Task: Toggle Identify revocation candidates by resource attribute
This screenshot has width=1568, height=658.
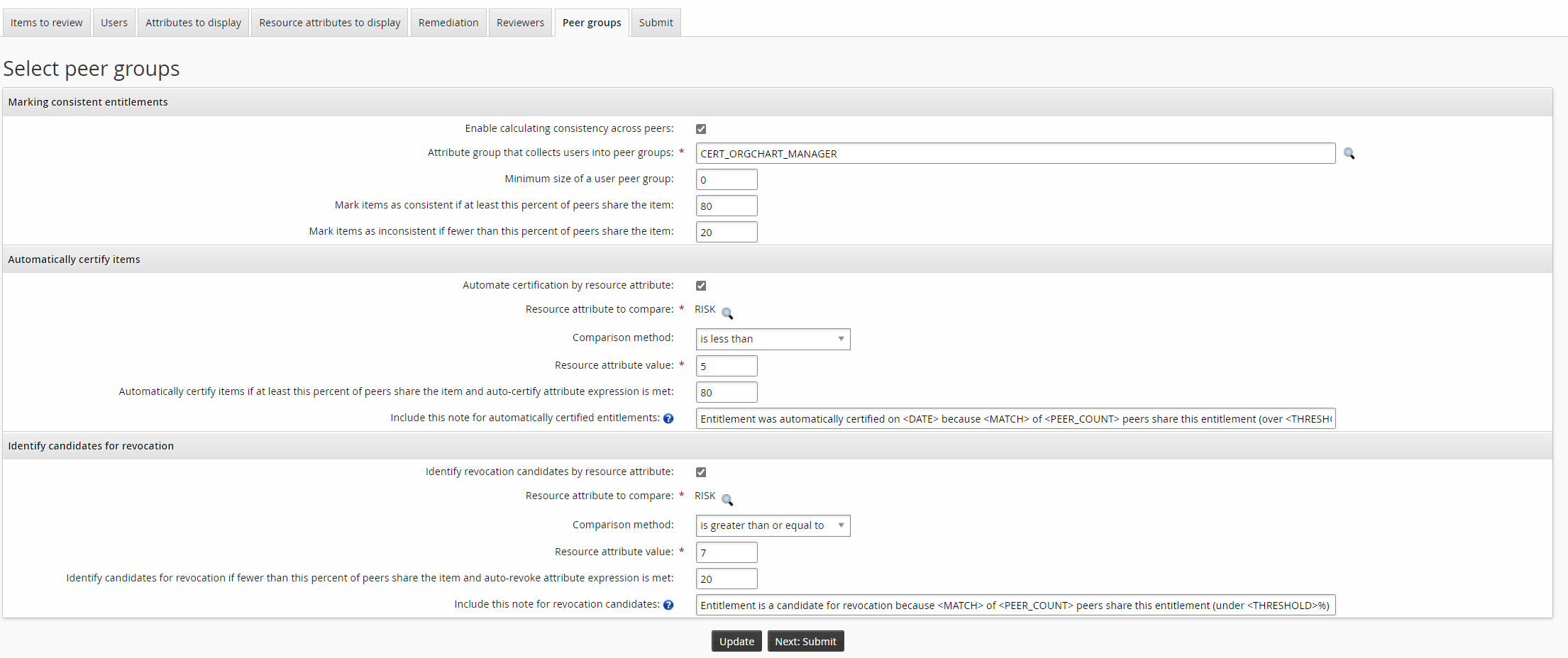Action: [x=701, y=472]
